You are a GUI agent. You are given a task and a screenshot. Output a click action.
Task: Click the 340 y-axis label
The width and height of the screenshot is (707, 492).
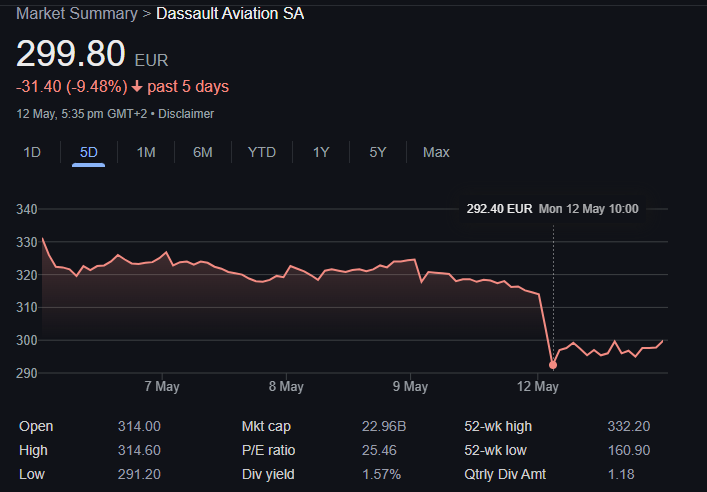coord(27,209)
